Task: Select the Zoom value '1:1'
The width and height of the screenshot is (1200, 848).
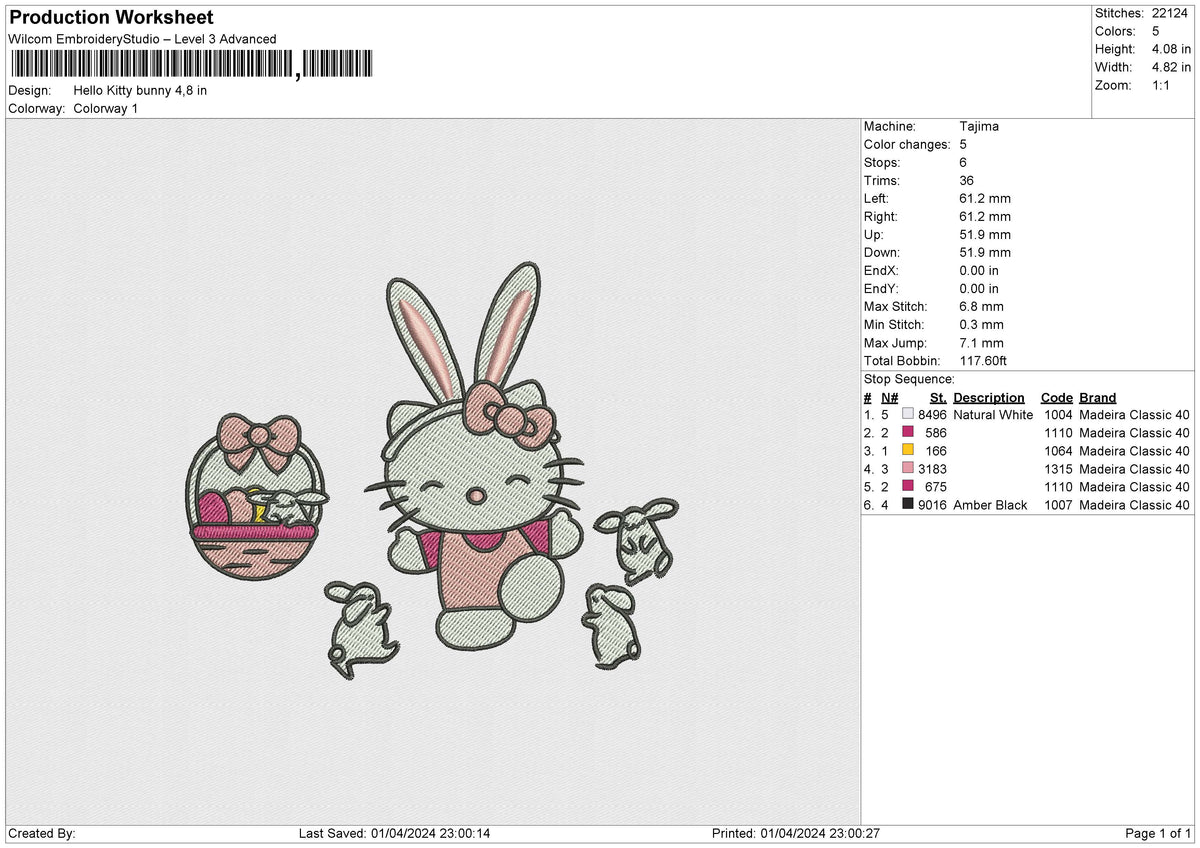Action: tap(1162, 85)
